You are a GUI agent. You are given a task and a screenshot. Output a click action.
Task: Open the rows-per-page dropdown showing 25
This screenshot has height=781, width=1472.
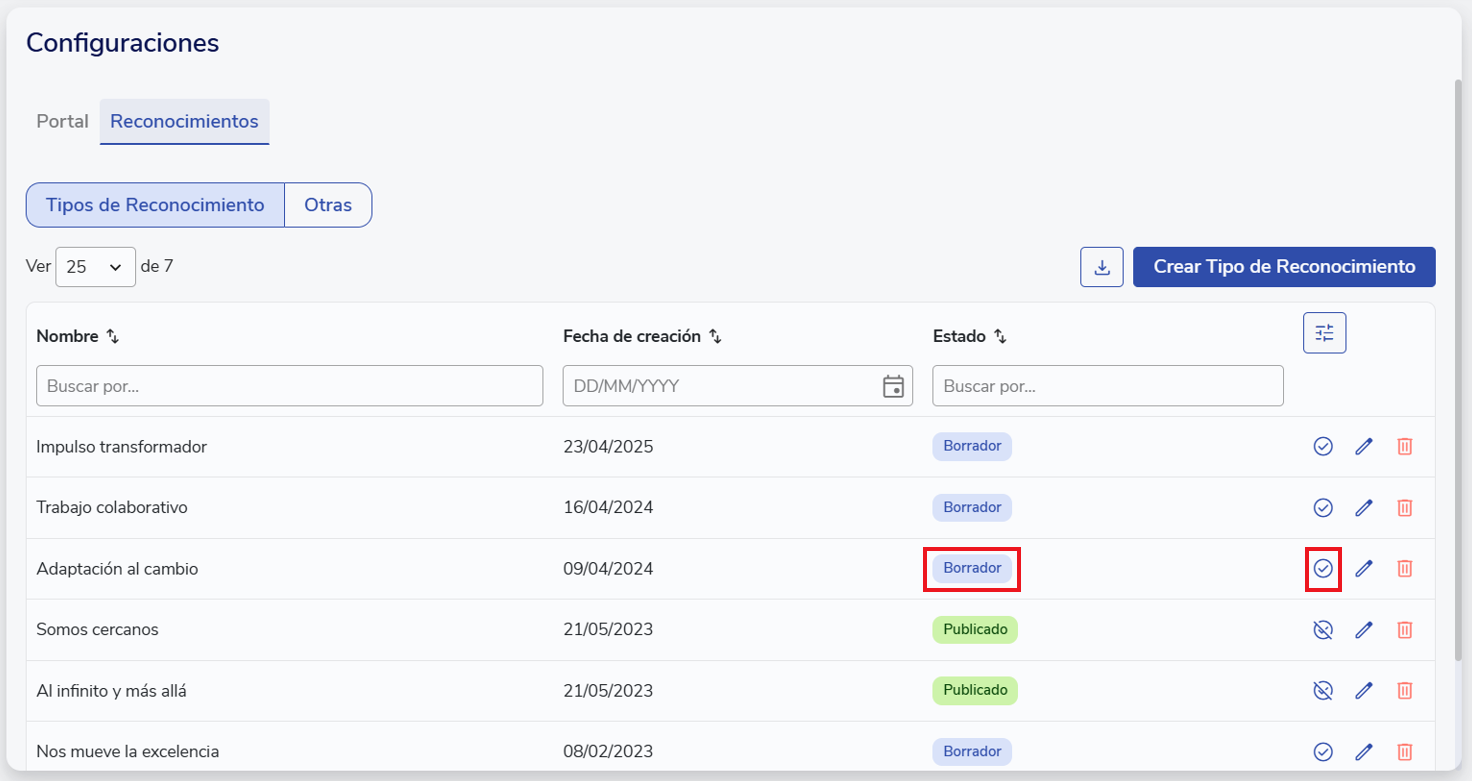coord(95,267)
